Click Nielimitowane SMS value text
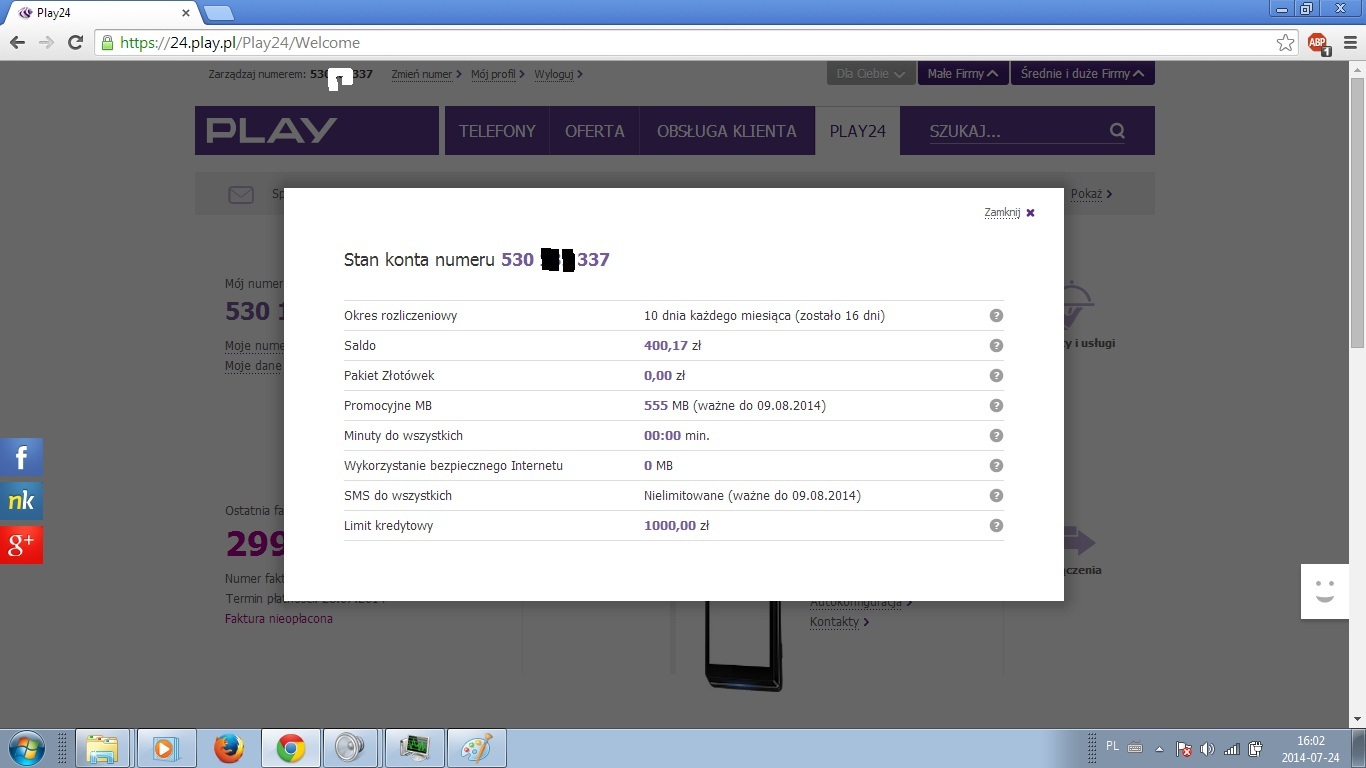This screenshot has height=768, width=1366. 752,495
